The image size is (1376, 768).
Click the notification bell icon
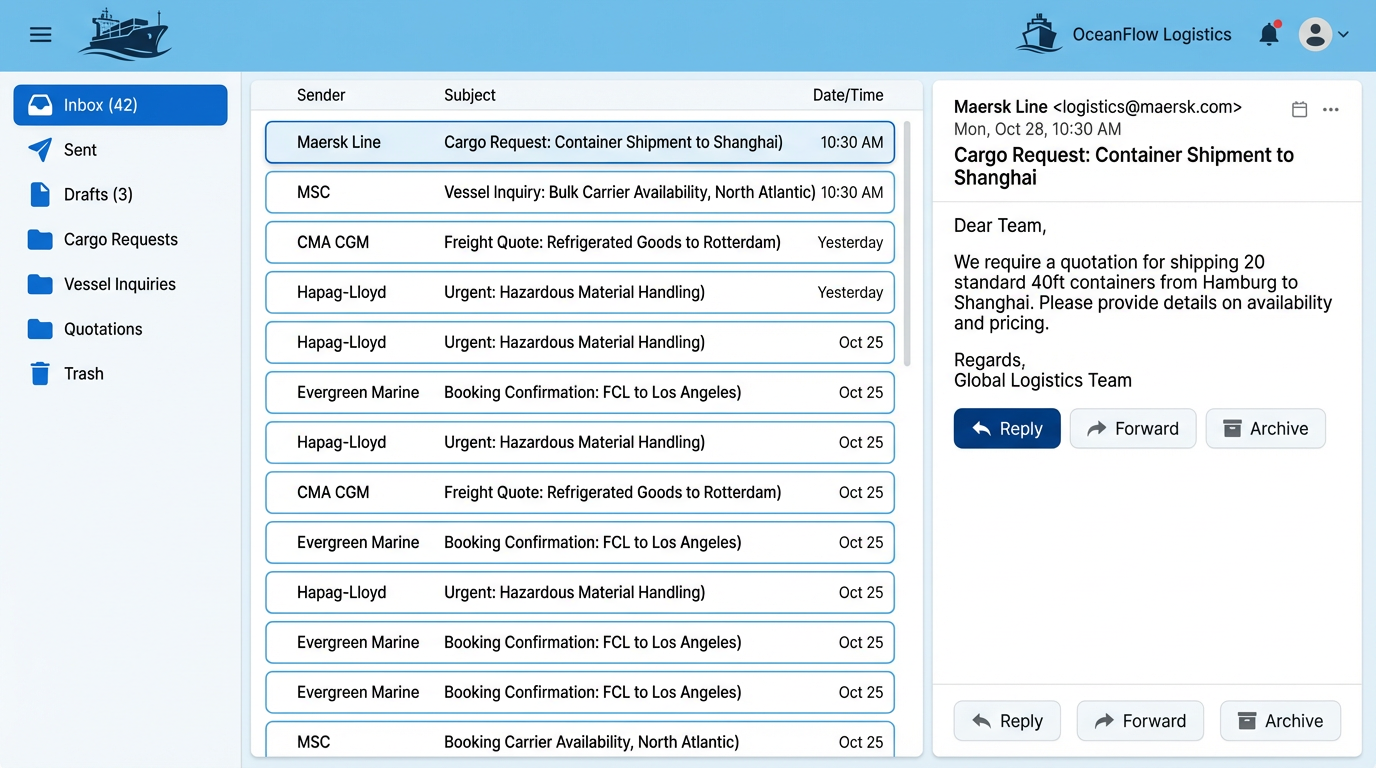pyautogui.click(x=1269, y=35)
